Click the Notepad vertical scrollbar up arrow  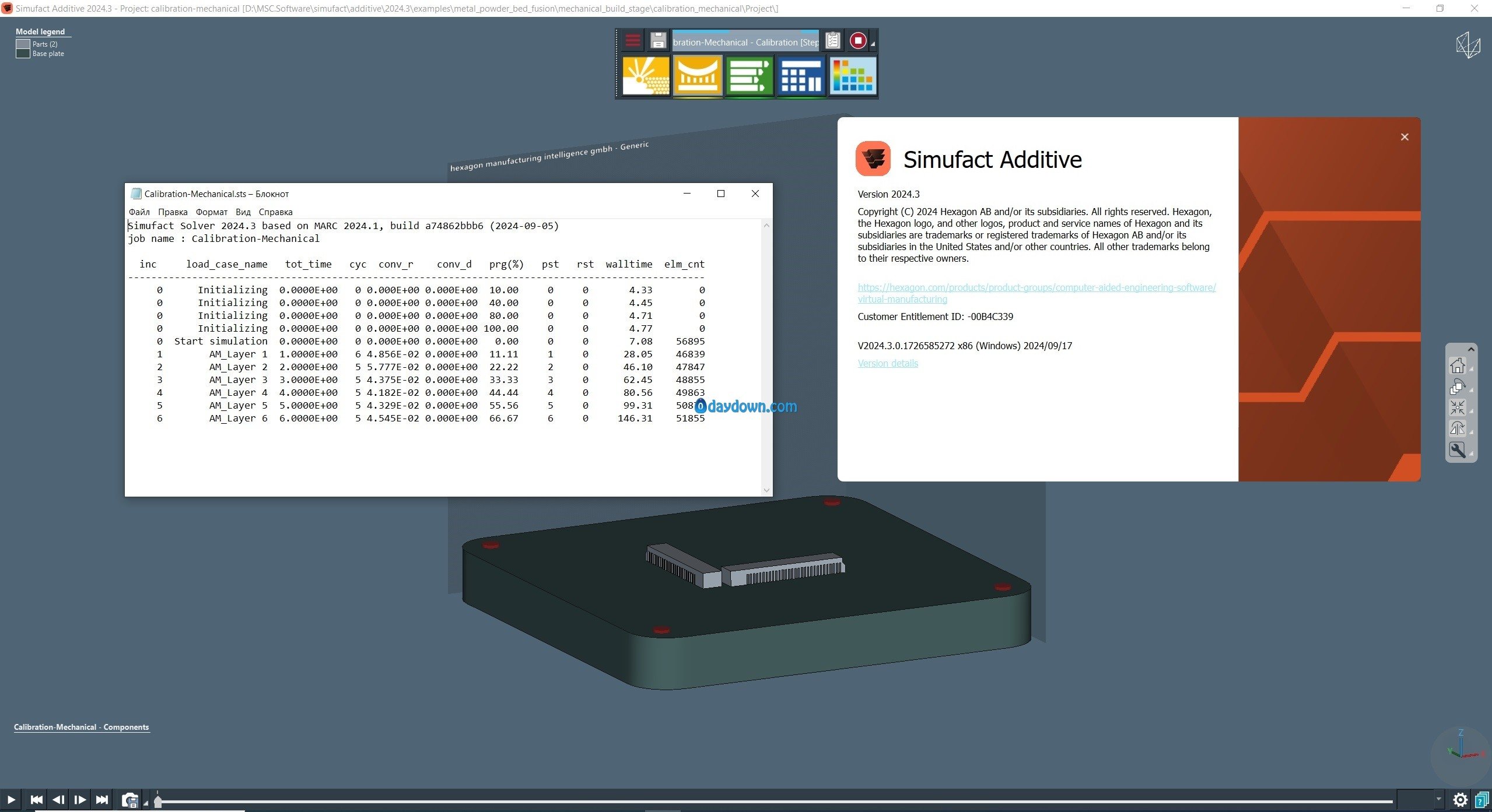tap(767, 226)
